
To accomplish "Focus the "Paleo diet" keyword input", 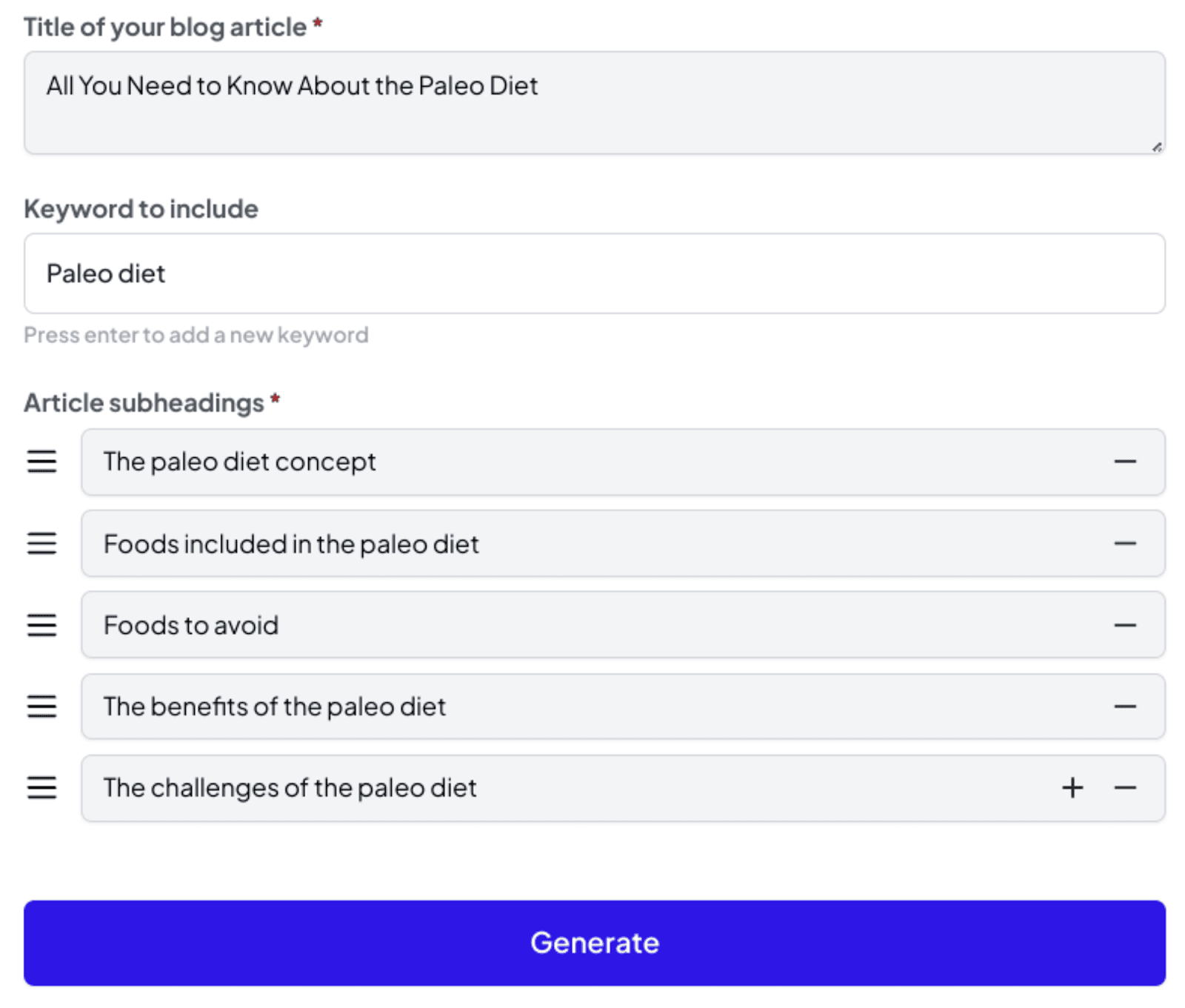I will pos(518,273).
